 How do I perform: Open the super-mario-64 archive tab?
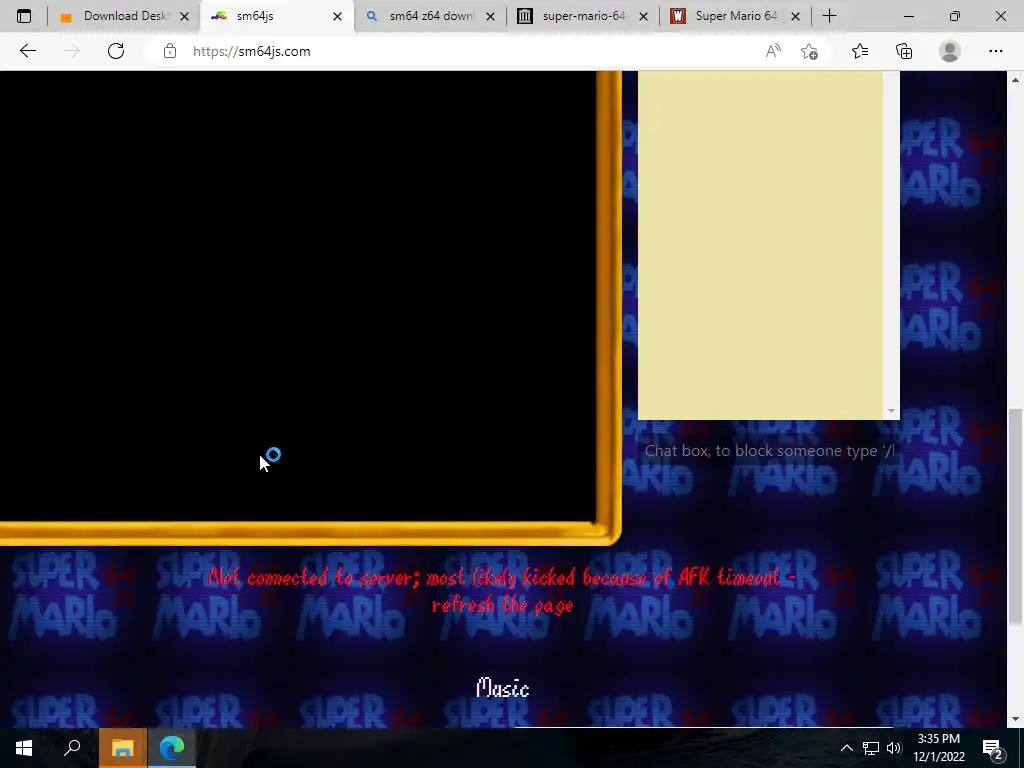point(582,16)
